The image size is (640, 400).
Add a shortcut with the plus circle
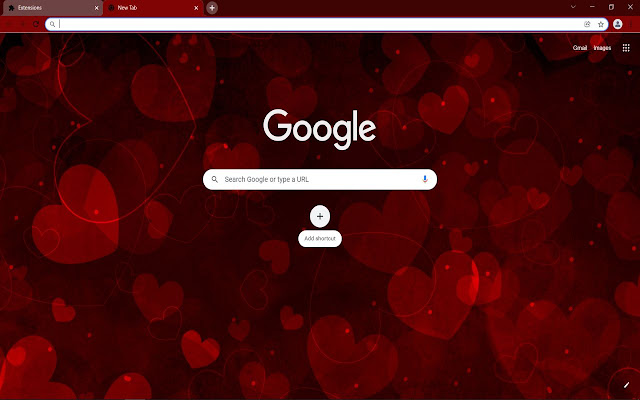point(320,216)
